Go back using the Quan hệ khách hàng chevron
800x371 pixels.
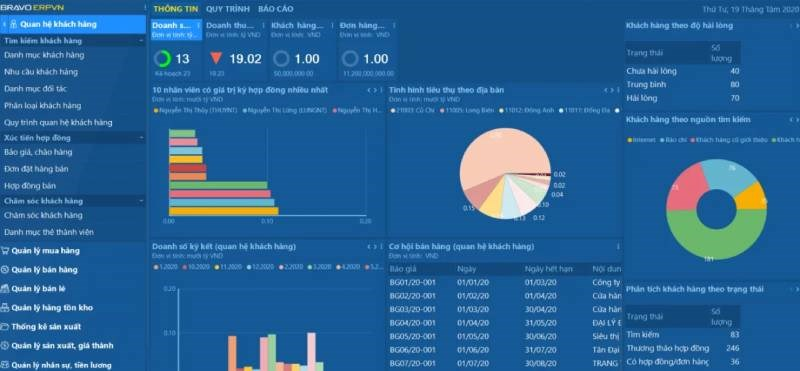tap(4, 24)
